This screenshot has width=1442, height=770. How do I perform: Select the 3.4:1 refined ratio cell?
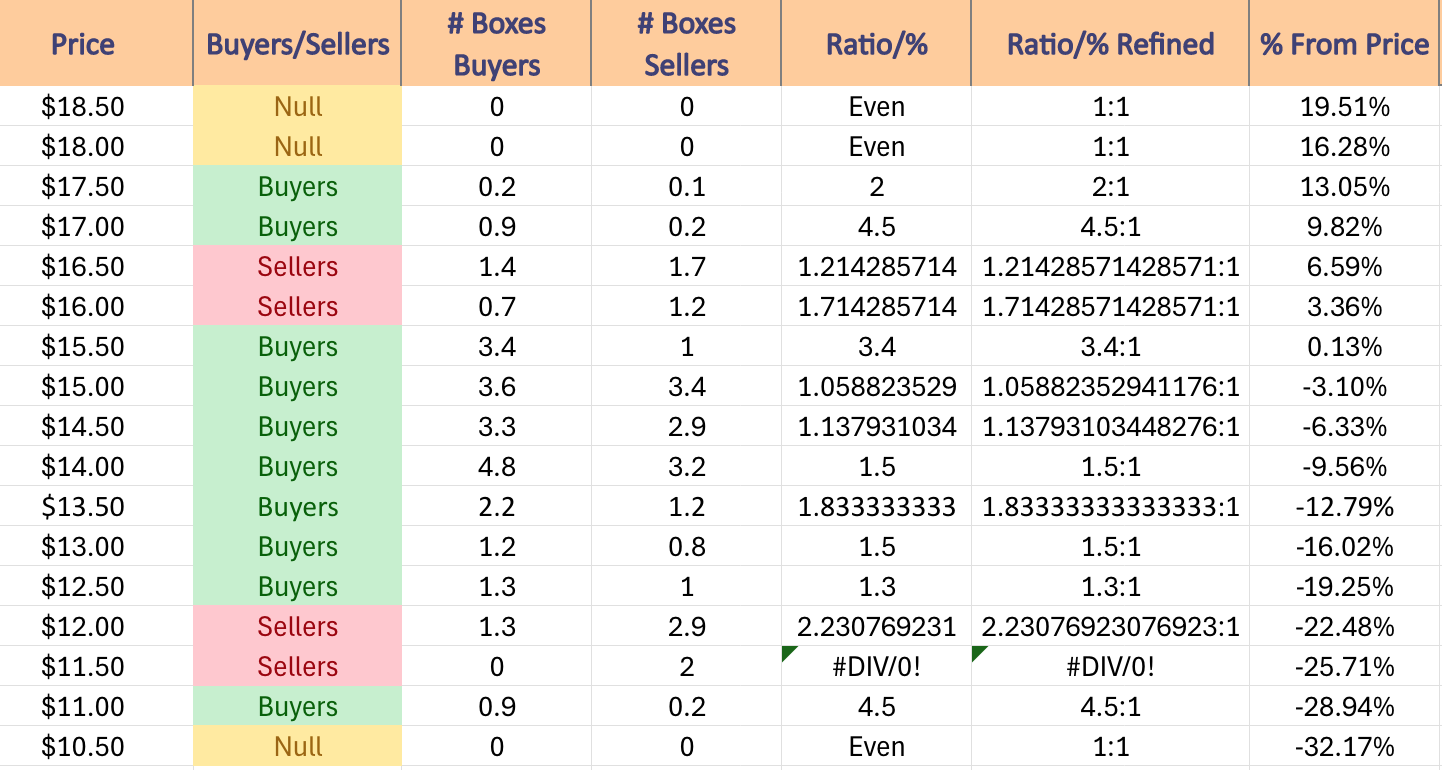pos(1110,347)
